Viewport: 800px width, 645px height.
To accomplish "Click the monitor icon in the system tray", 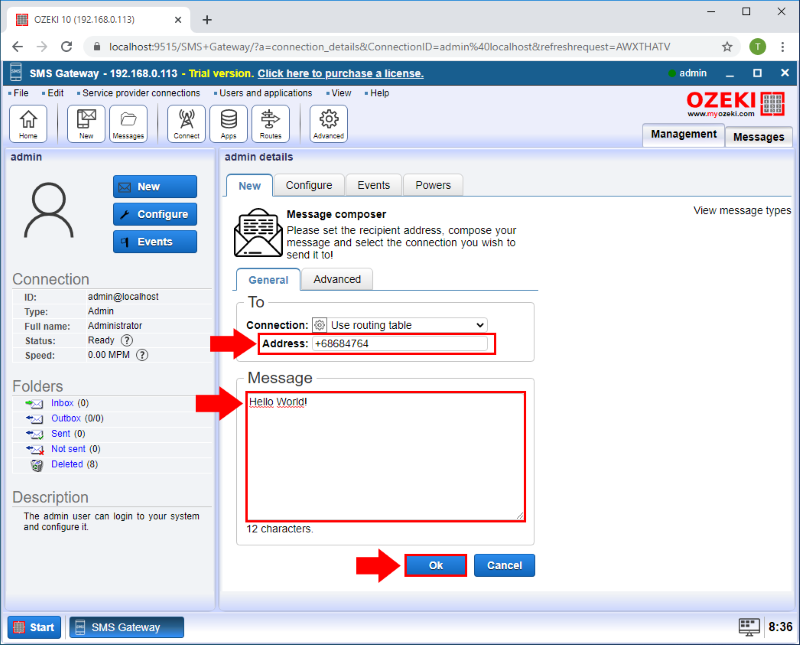I will [x=749, y=627].
